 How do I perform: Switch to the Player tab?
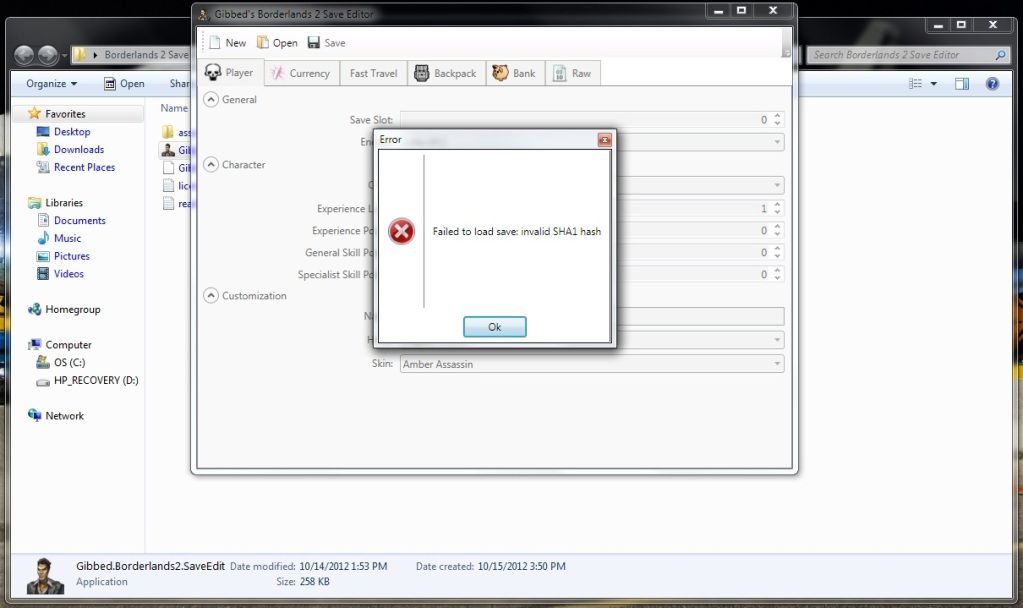230,72
